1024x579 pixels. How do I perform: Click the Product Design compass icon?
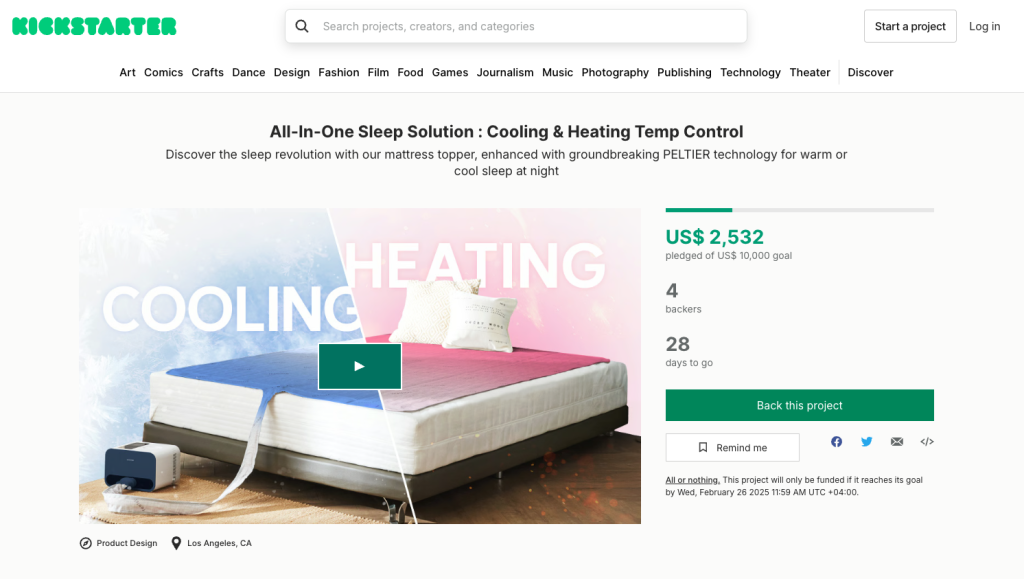point(86,543)
